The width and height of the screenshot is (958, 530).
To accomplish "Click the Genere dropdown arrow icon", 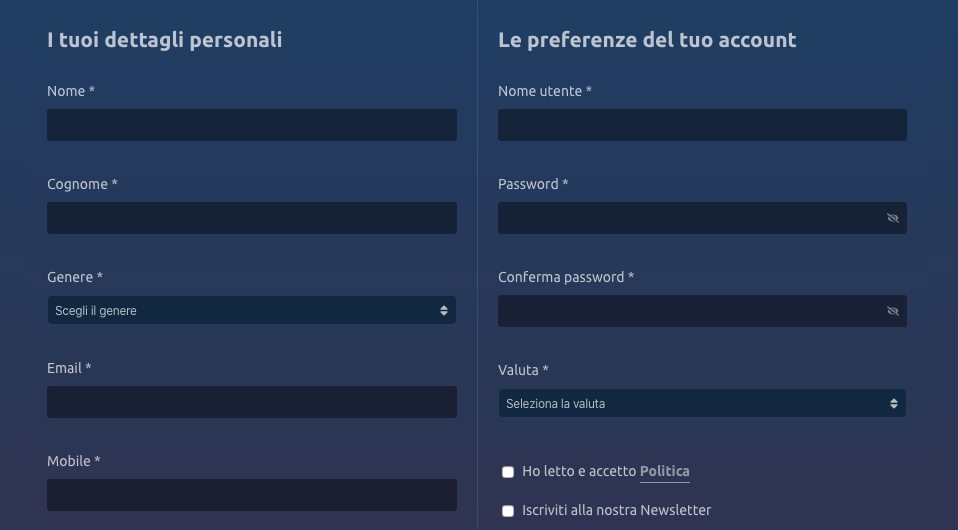I will click(444, 311).
